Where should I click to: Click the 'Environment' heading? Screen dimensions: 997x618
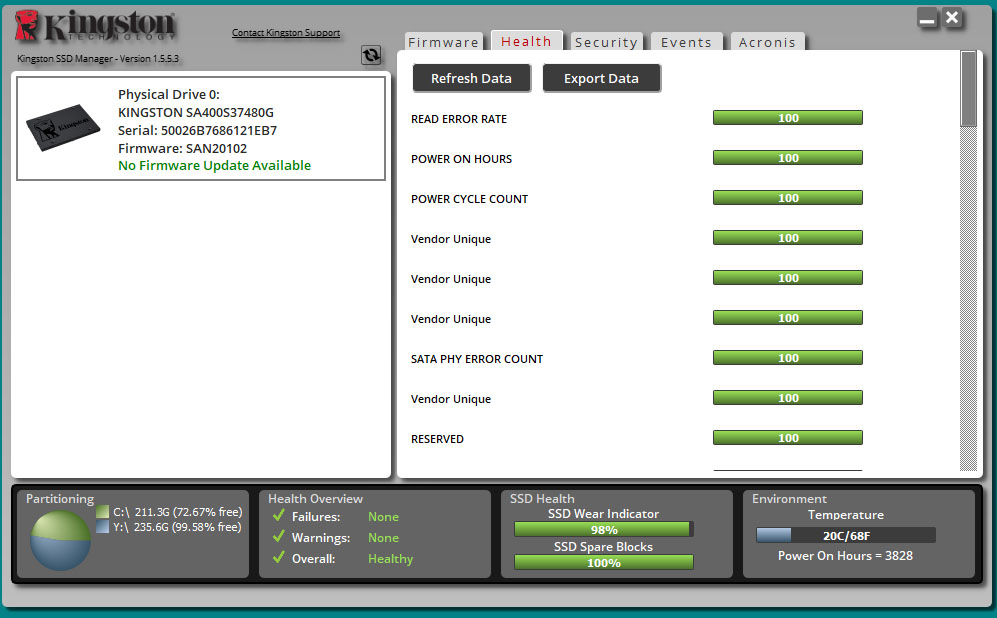pyautogui.click(x=790, y=498)
